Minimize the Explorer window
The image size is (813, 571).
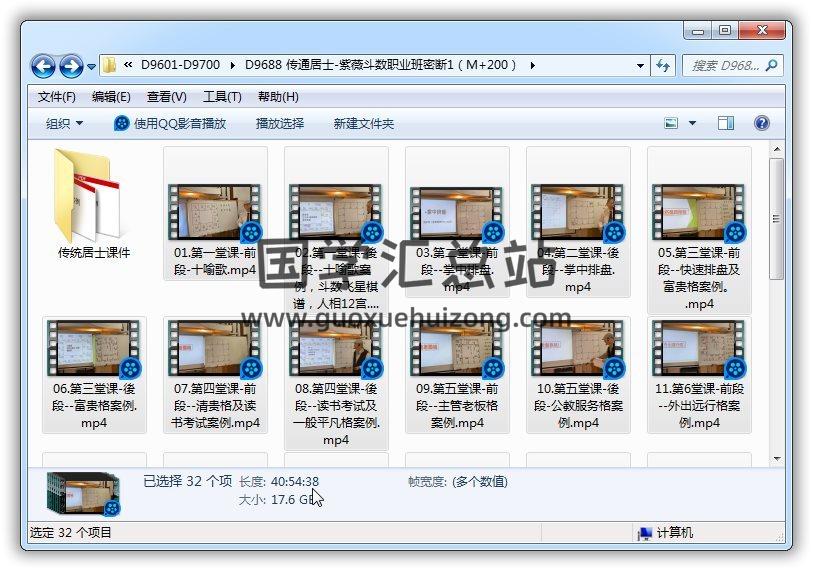tap(697, 31)
